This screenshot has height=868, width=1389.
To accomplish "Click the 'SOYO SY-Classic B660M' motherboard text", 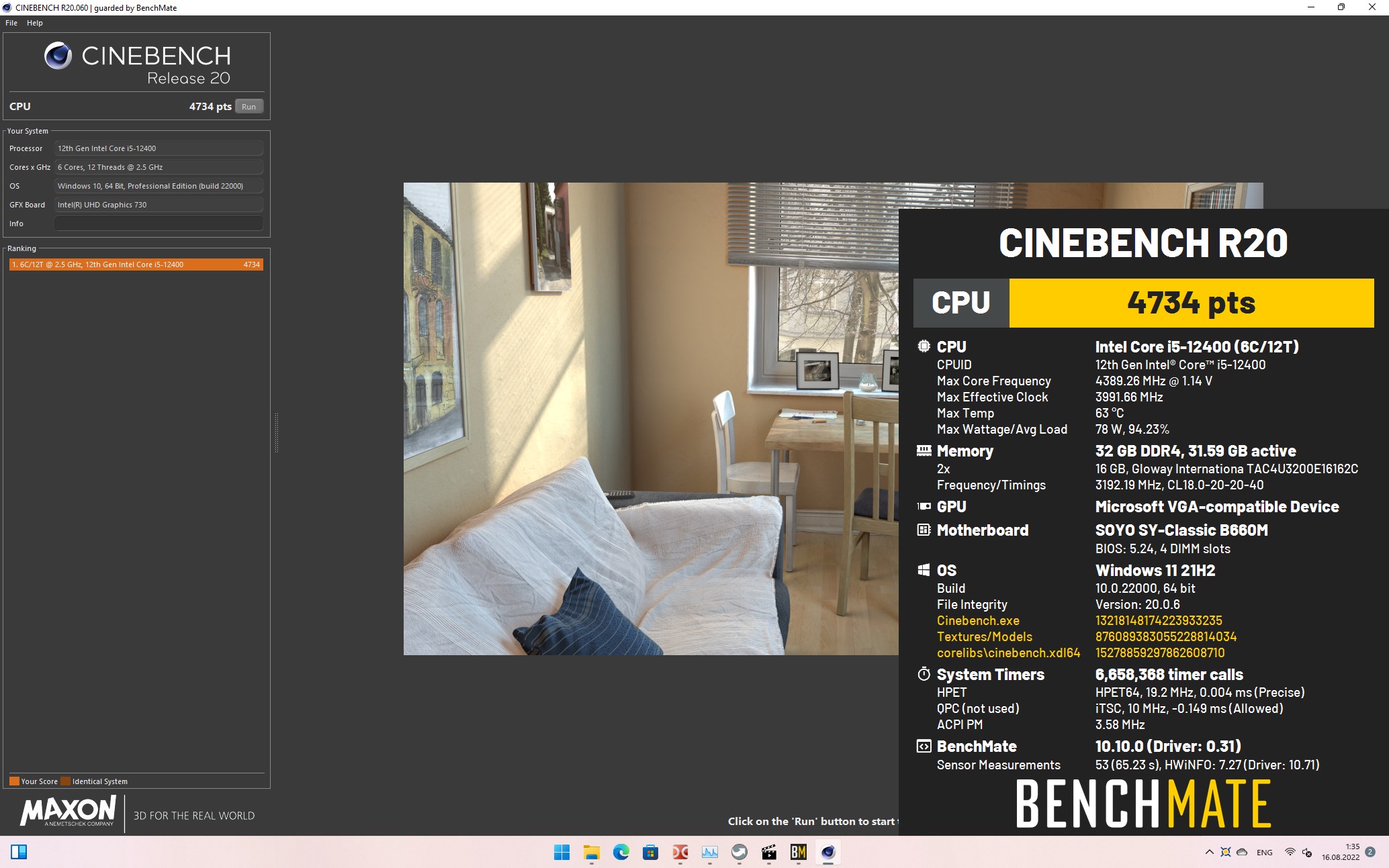I will [x=1181, y=530].
